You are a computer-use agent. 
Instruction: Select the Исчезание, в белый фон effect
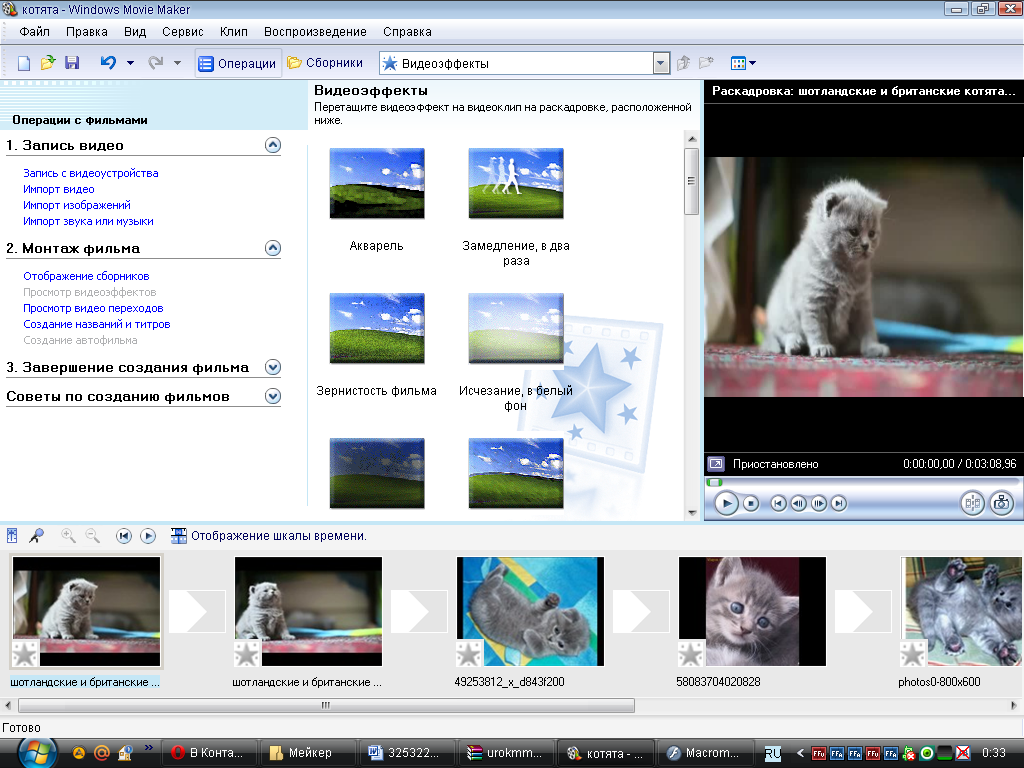[x=516, y=328]
